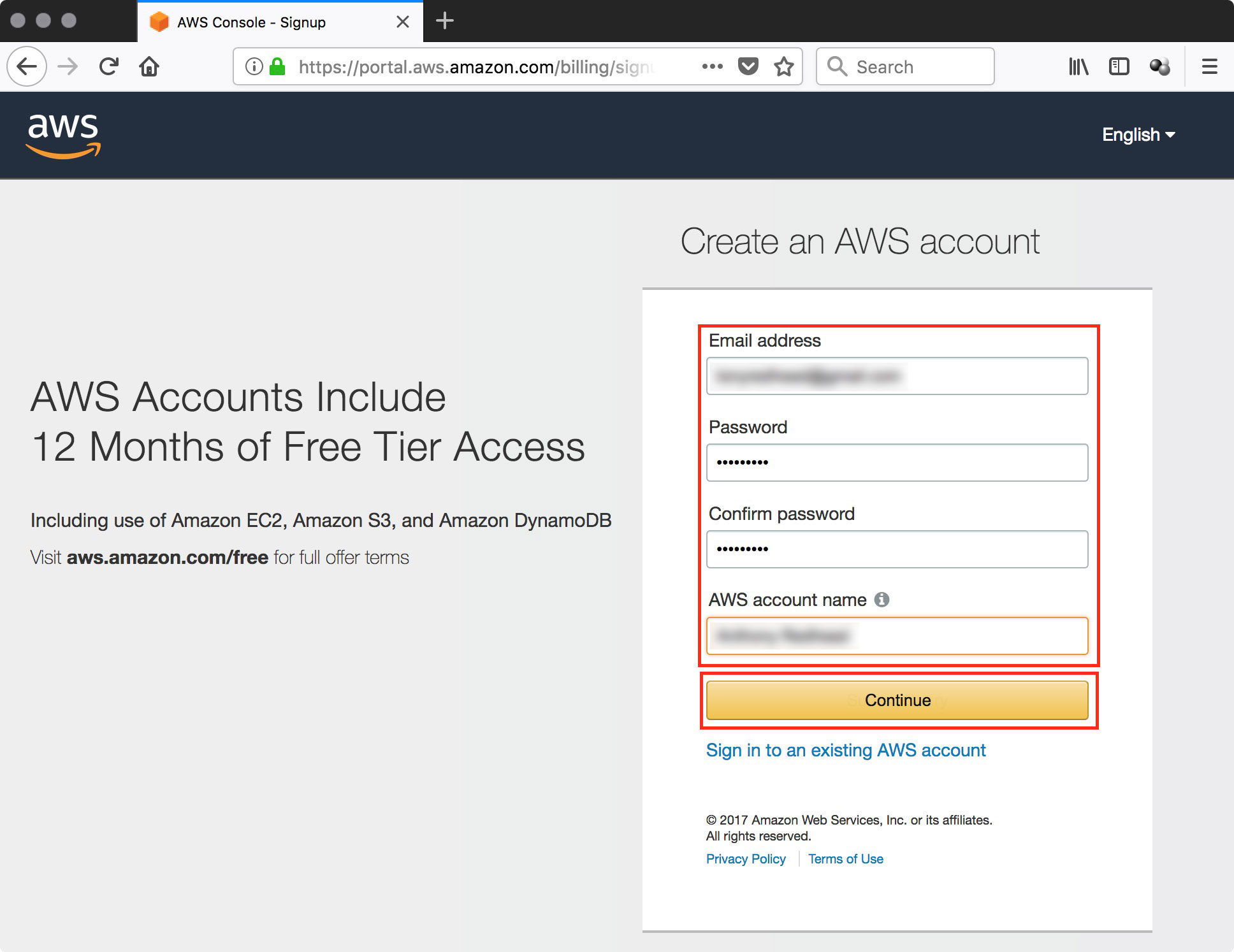Click the Create an AWS account heading
1234x952 pixels.
[x=860, y=242]
